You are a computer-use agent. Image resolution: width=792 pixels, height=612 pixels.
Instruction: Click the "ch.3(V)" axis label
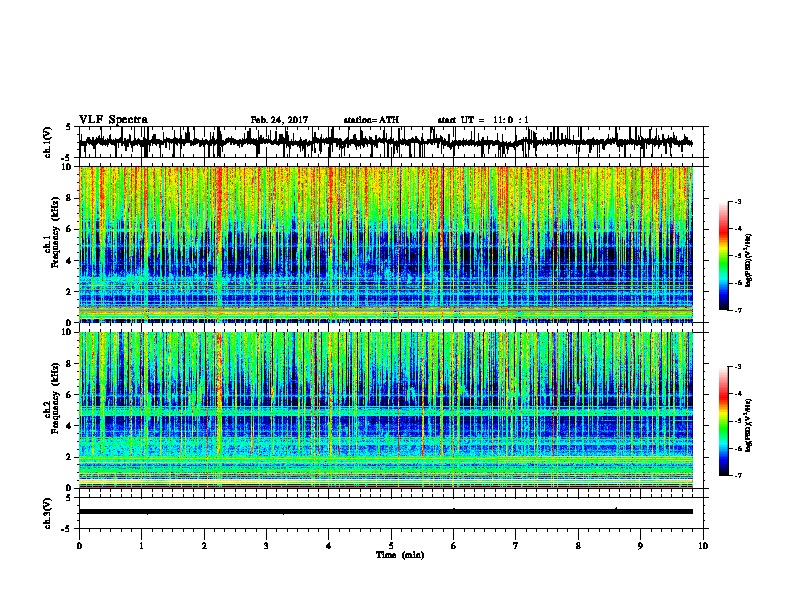pyautogui.click(x=48, y=514)
